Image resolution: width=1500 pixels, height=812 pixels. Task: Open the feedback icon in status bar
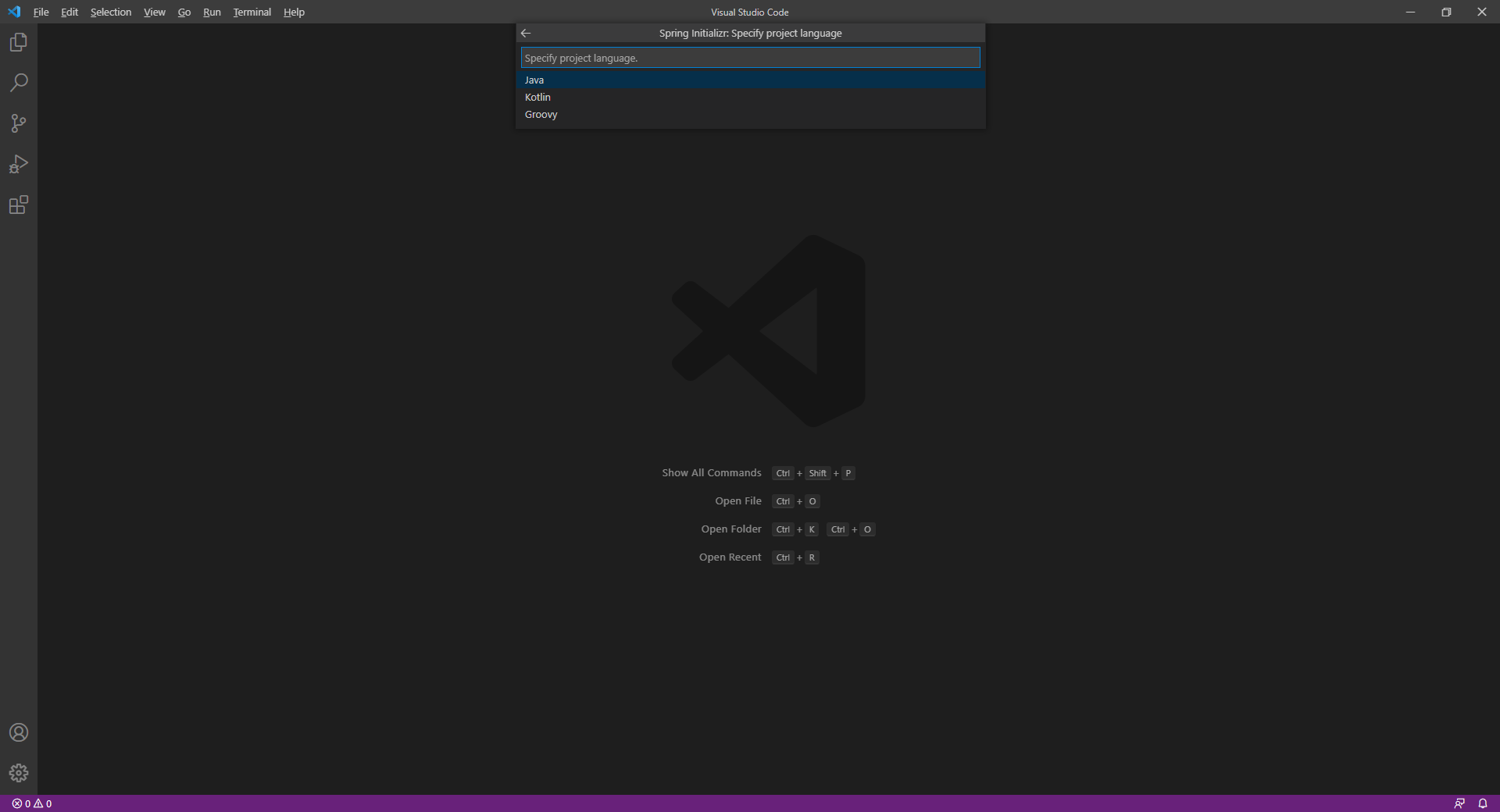(x=1459, y=803)
